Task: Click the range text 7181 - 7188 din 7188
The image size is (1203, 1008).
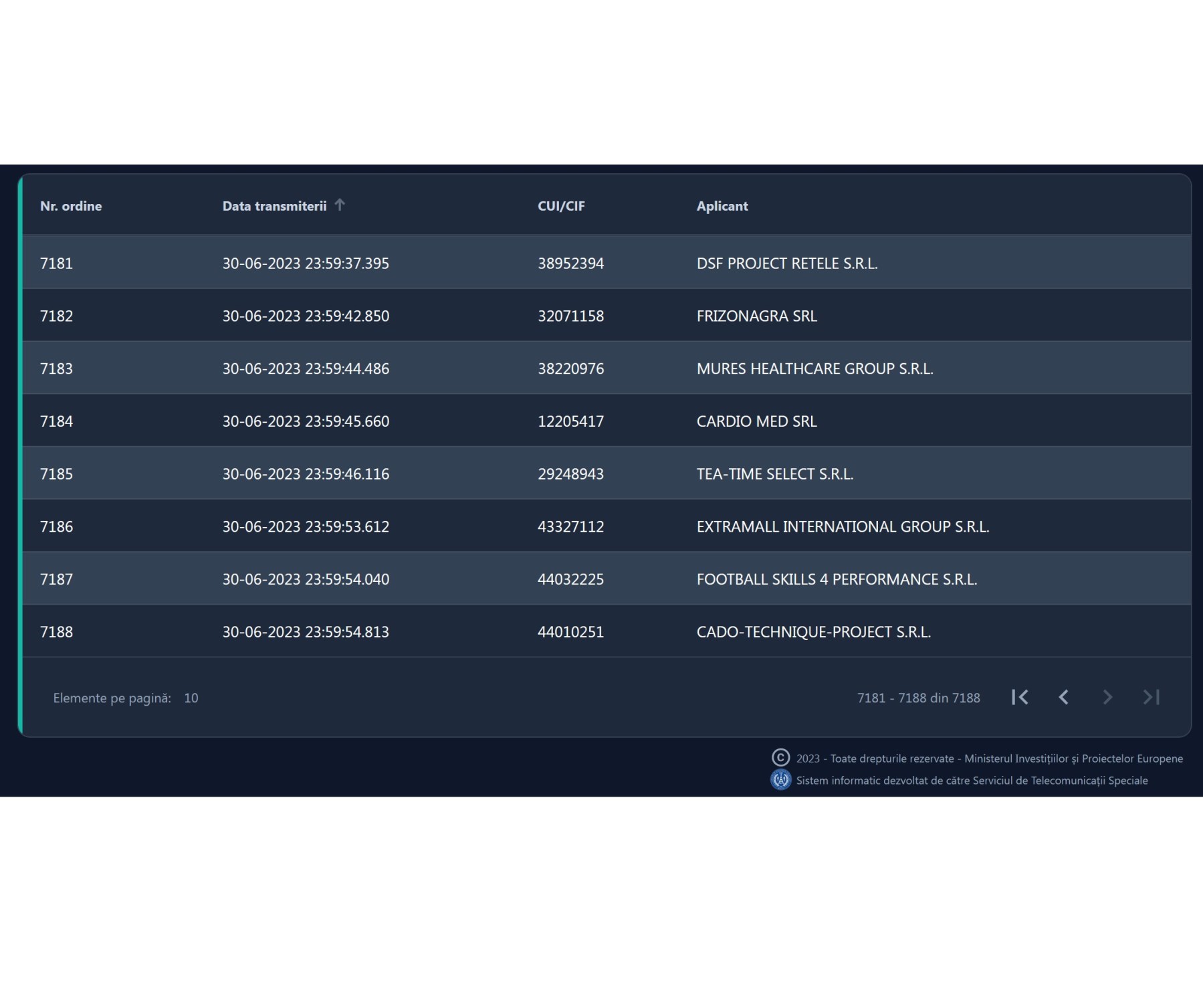Action: (919, 698)
